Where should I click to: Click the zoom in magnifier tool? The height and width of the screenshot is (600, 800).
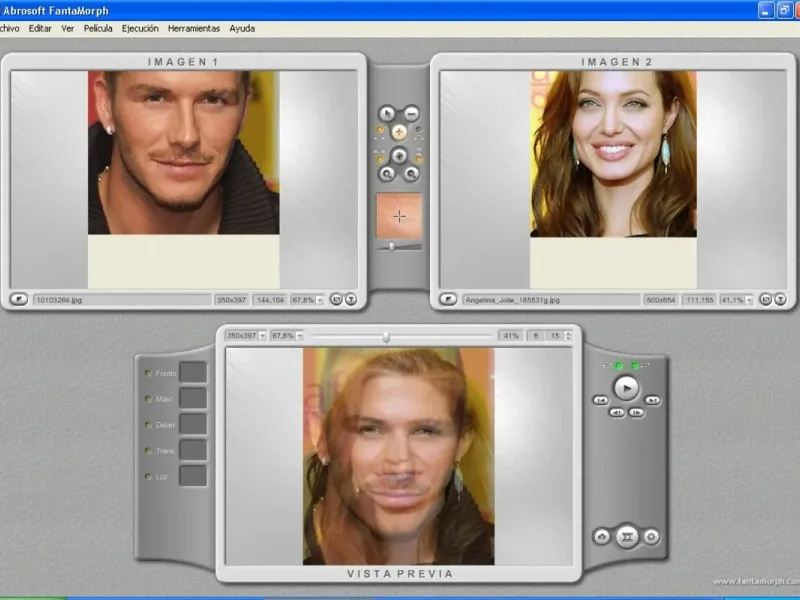coord(386,174)
